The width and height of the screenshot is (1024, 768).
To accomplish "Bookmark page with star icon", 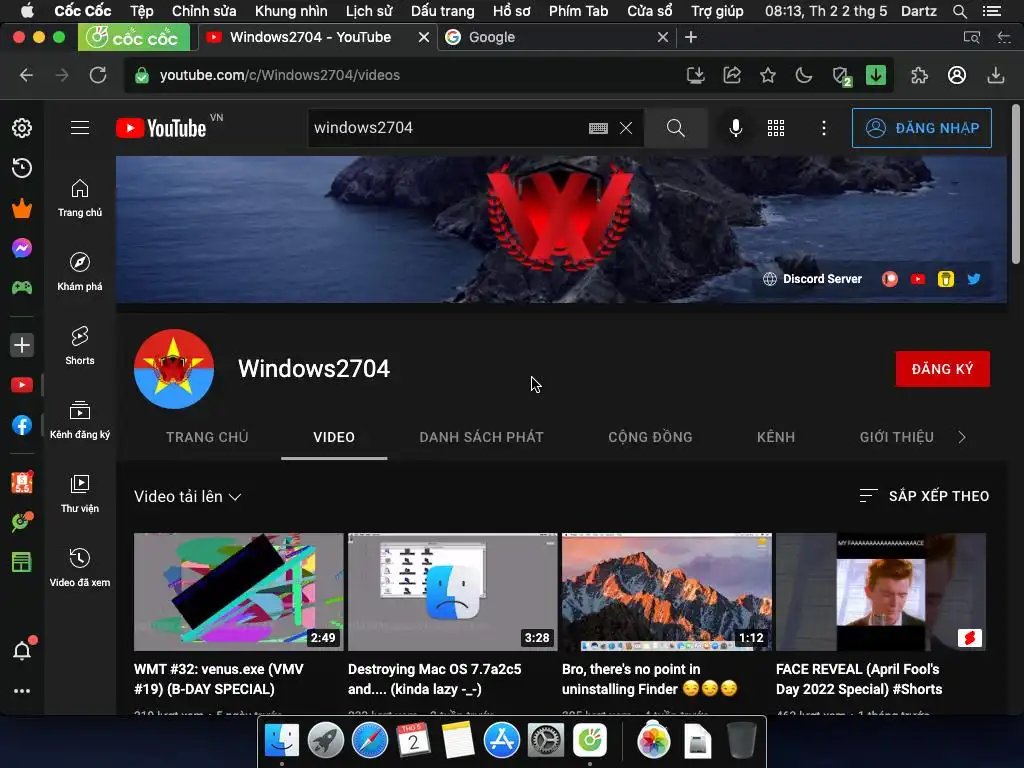I will coord(768,75).
